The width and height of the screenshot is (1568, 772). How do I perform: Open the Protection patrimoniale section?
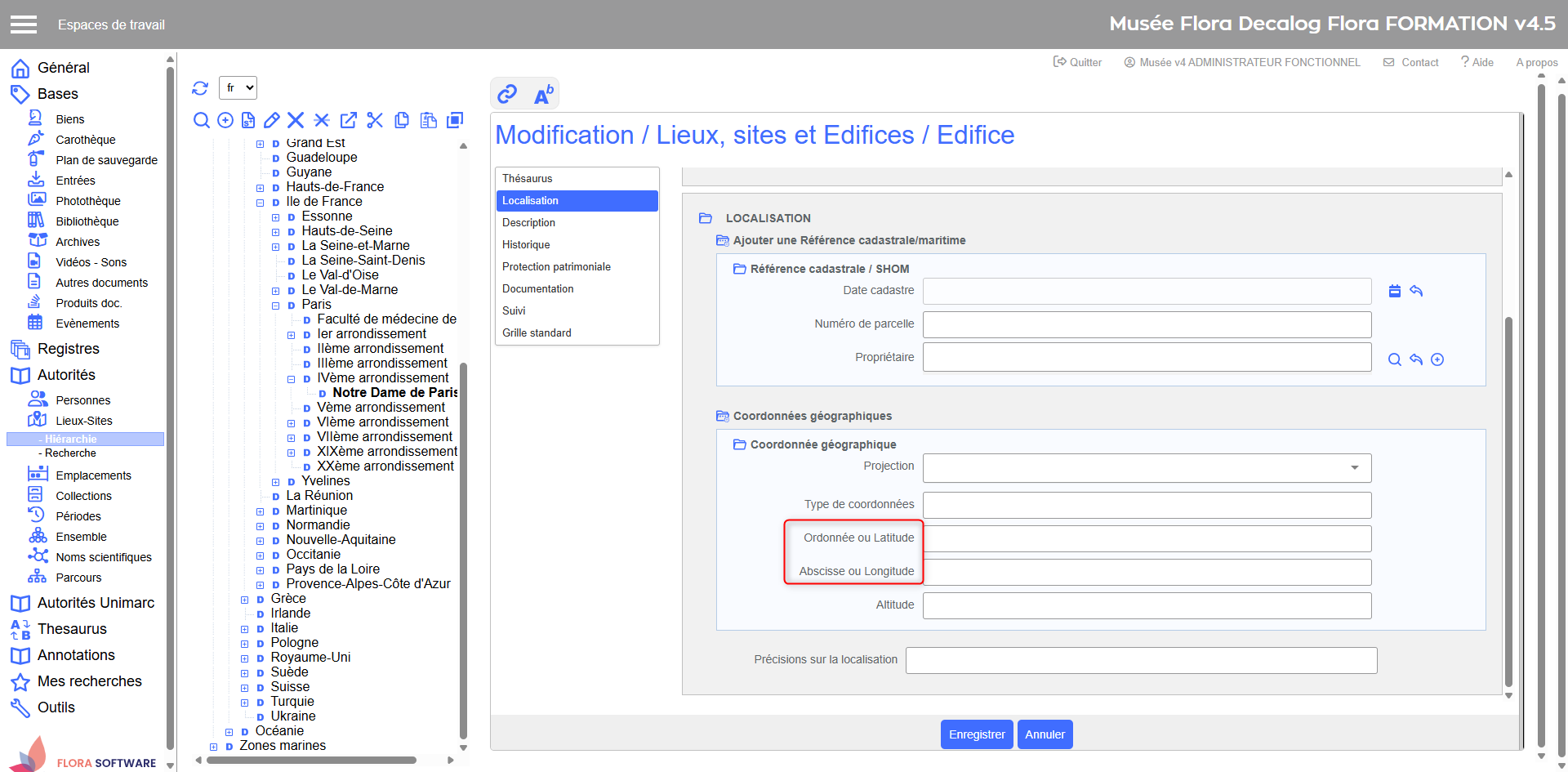tap(556, 266)
